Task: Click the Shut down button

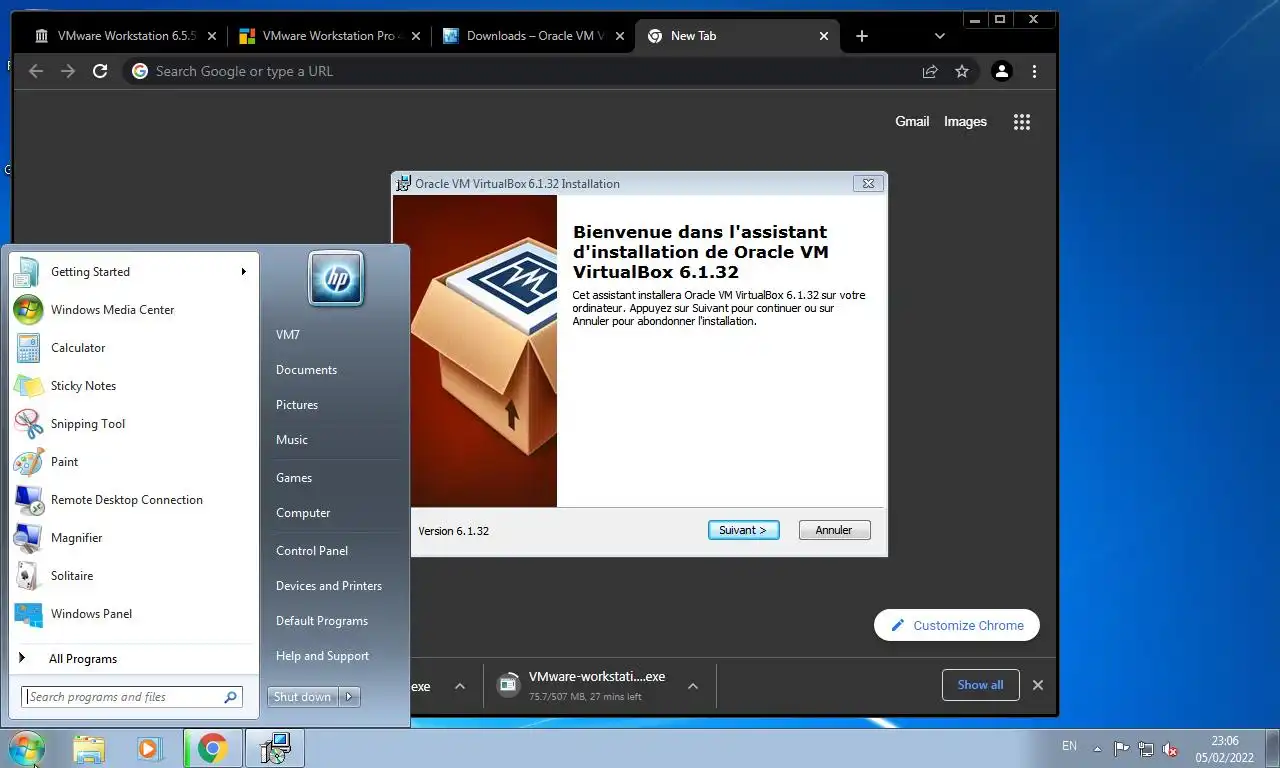Action: 302,697
